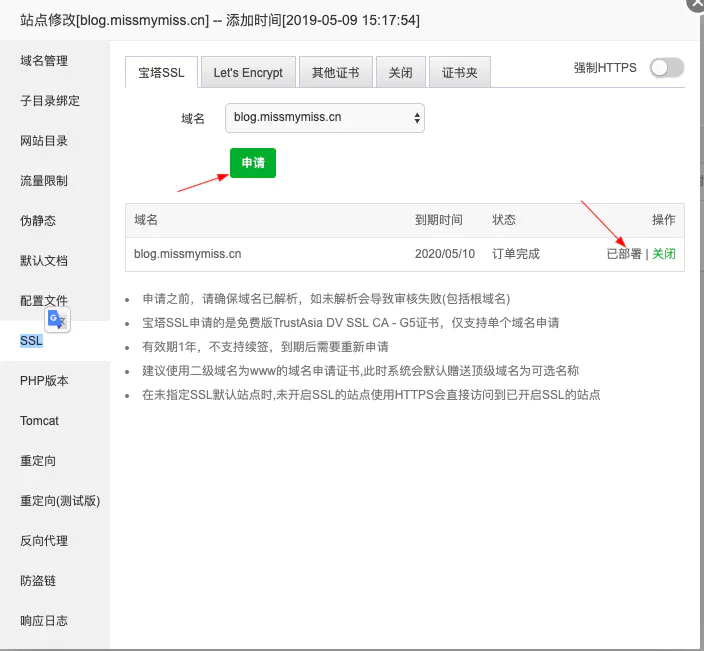Click the green 关闭 link in 操作 column

(x=664, y=254)
